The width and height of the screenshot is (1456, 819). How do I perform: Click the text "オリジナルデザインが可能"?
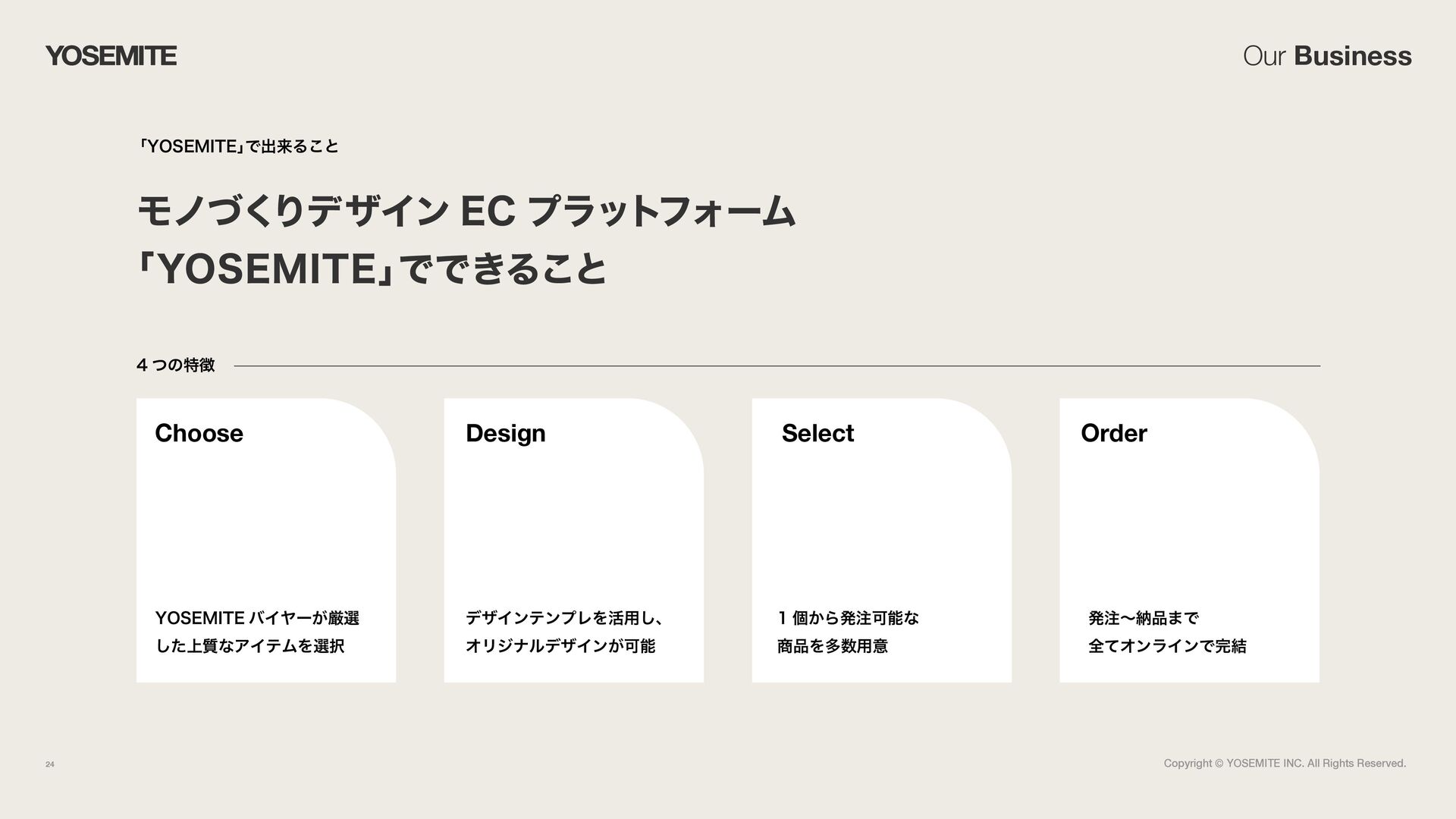pyautogui.click(x=560, y=646)
